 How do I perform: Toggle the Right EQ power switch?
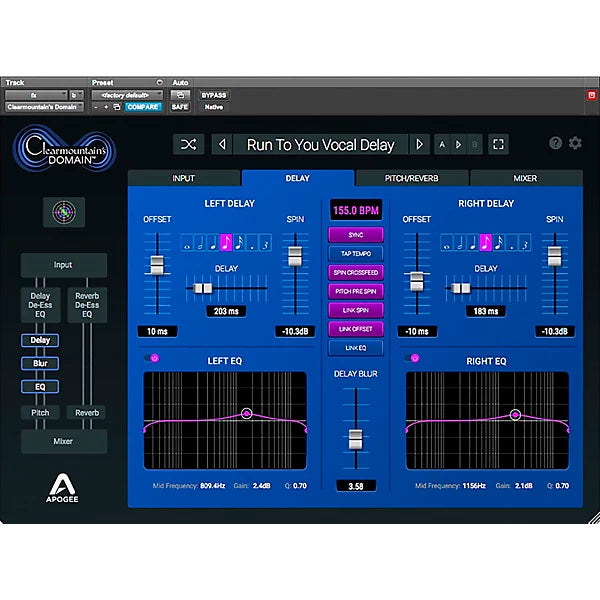pyautogui.click(x=413, y=357)
